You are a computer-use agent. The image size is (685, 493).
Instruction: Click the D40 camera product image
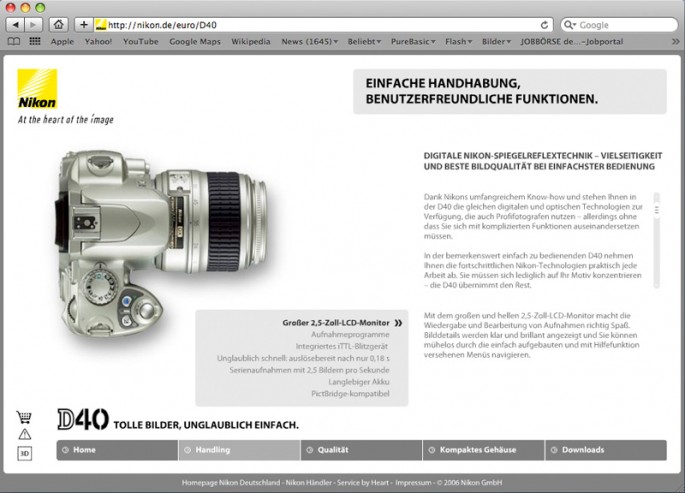click(163, 245)
